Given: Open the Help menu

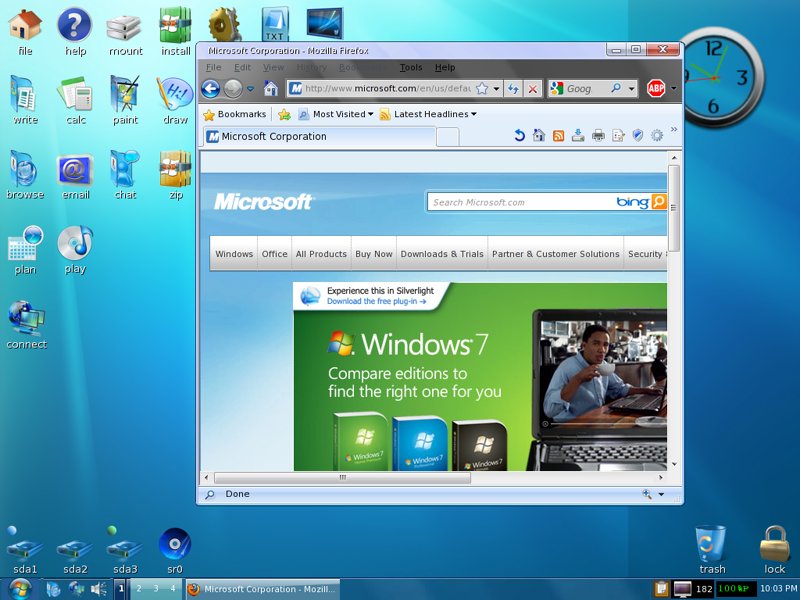Looking at the screenshot, I should click(445, 67).
